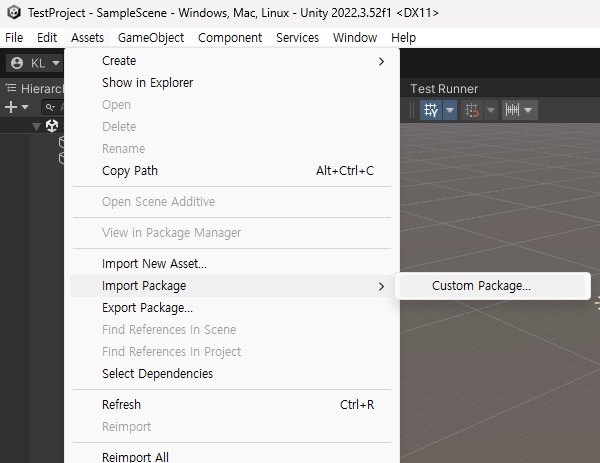Choose Custom Package... from submenu
600x463 pixels.
pyautogui.click(x=492, y=286)
